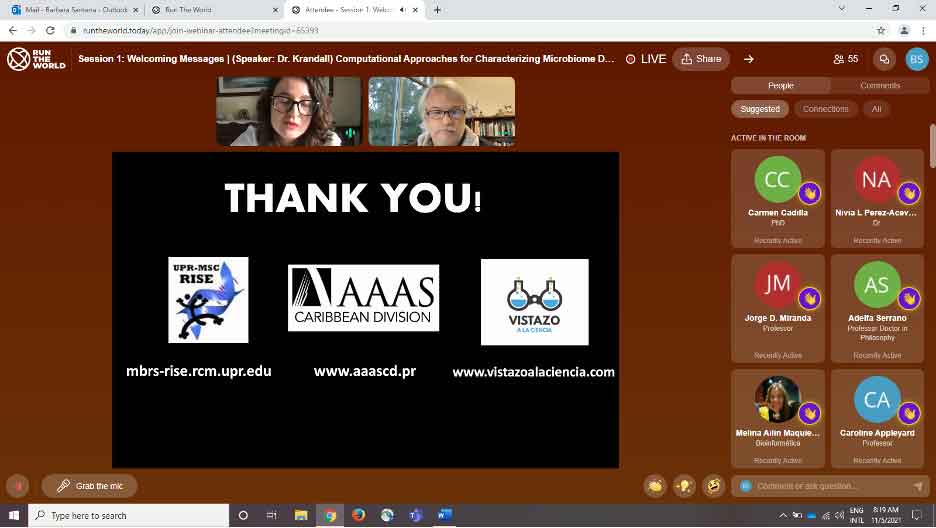The height and width of the screenshot is (528, 936).
Task: Click the right arrow next to Share
Action: tap(748, 59)
